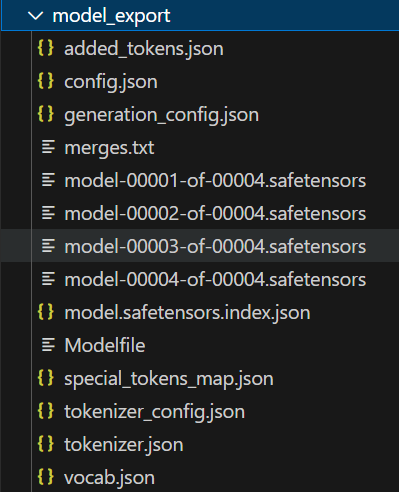Viewport: 399px width, 492px height.
Task: Select model-00004-of-00004.safetensors
Action: [x=215, y=280]
